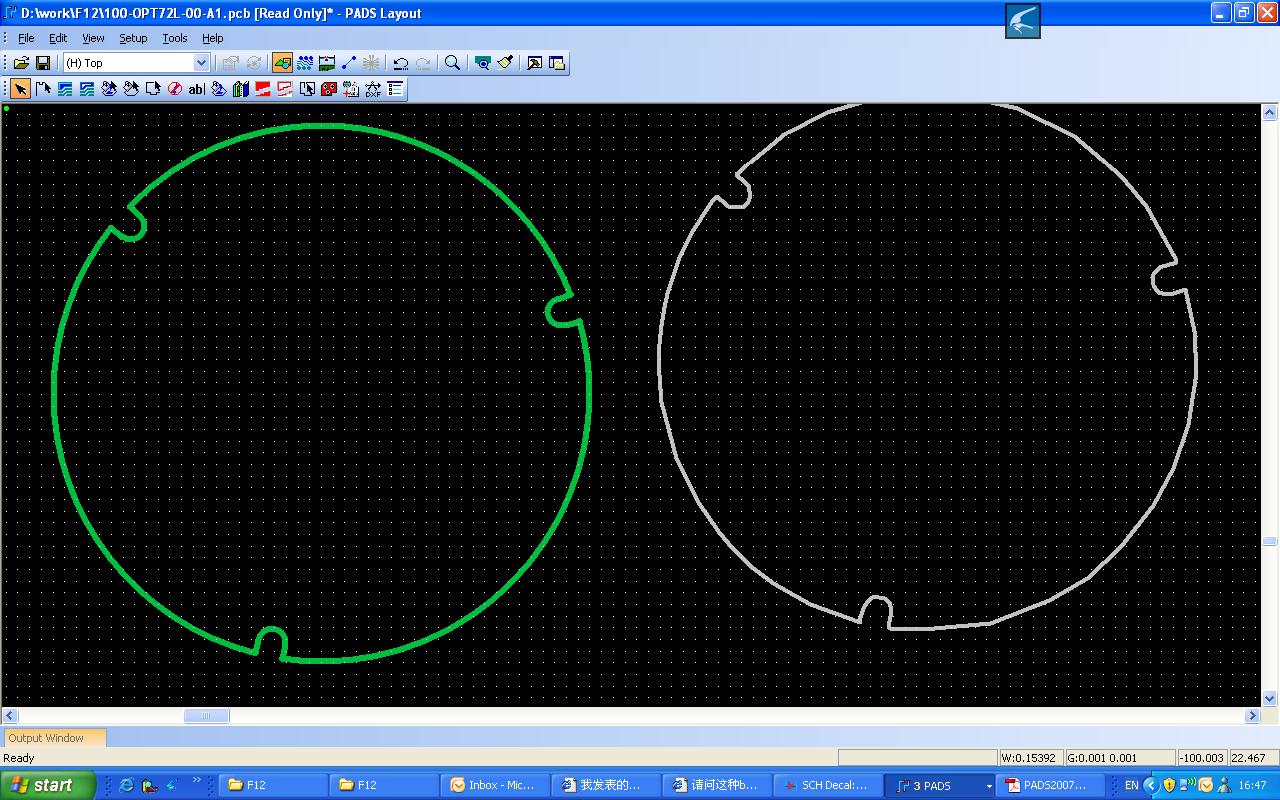Switch to the Output Window tab
Screen dimensions: 1280x800
pyautogui.click(x=54, y=738)
